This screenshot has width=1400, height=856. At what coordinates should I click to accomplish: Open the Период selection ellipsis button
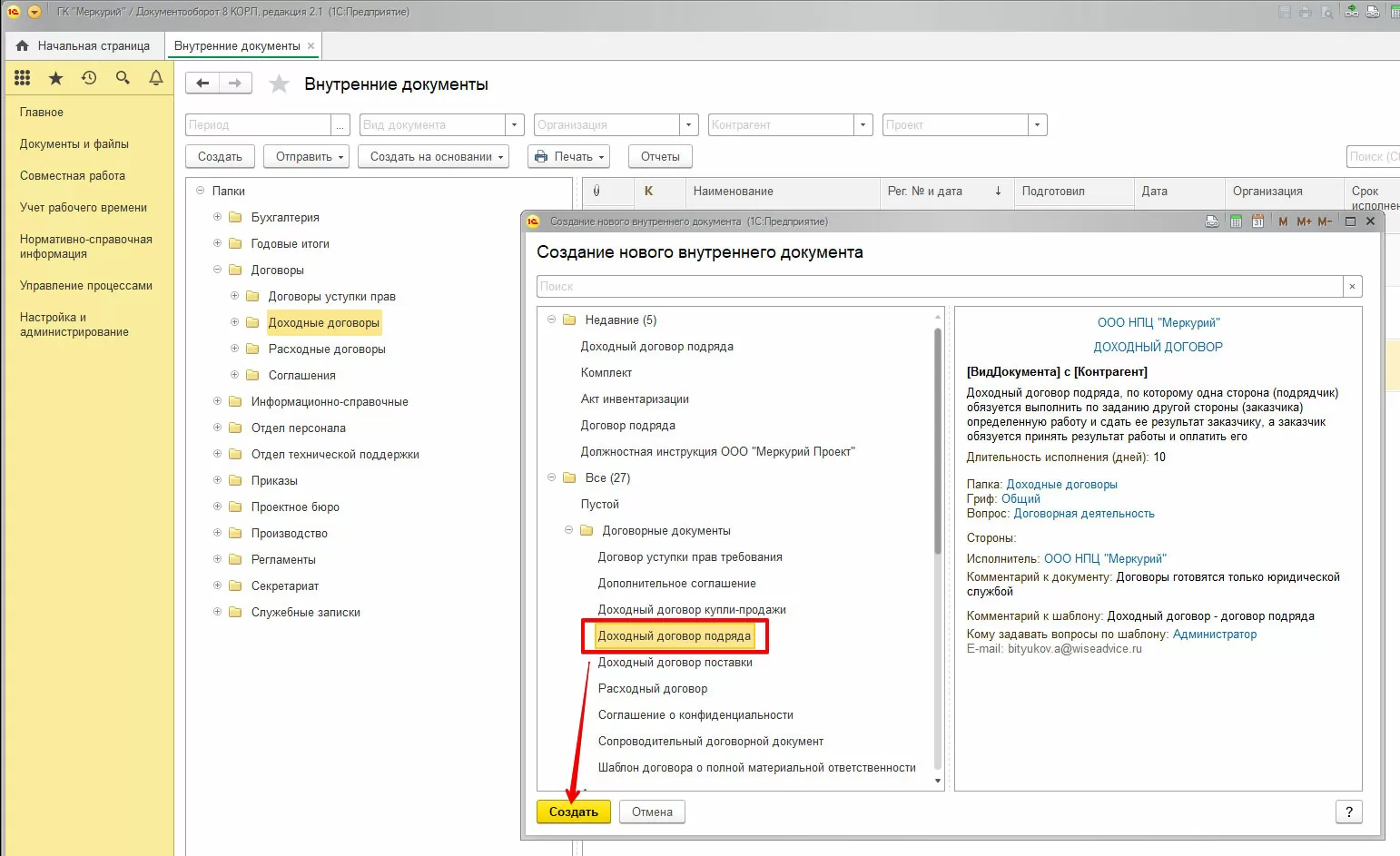[x=340, y=125]
